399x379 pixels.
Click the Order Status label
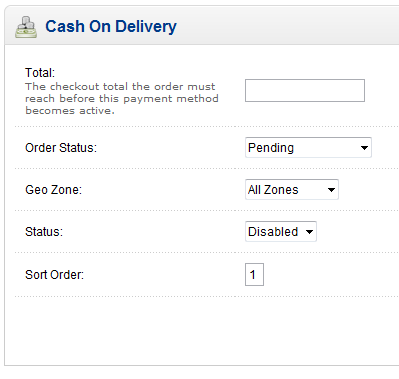(61, 148)
